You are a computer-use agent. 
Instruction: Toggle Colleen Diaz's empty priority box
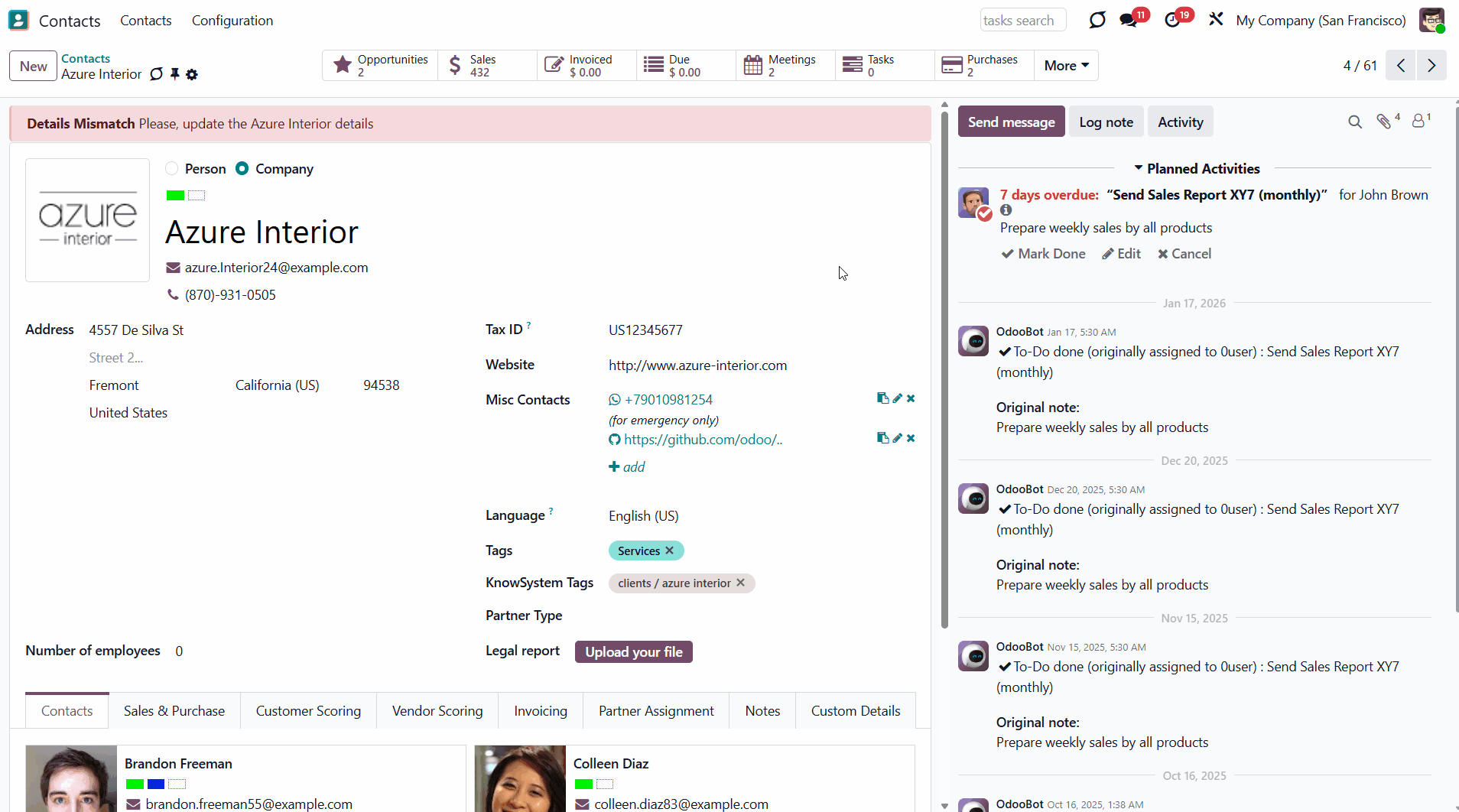pyautogui.click(x=605, y=784)
